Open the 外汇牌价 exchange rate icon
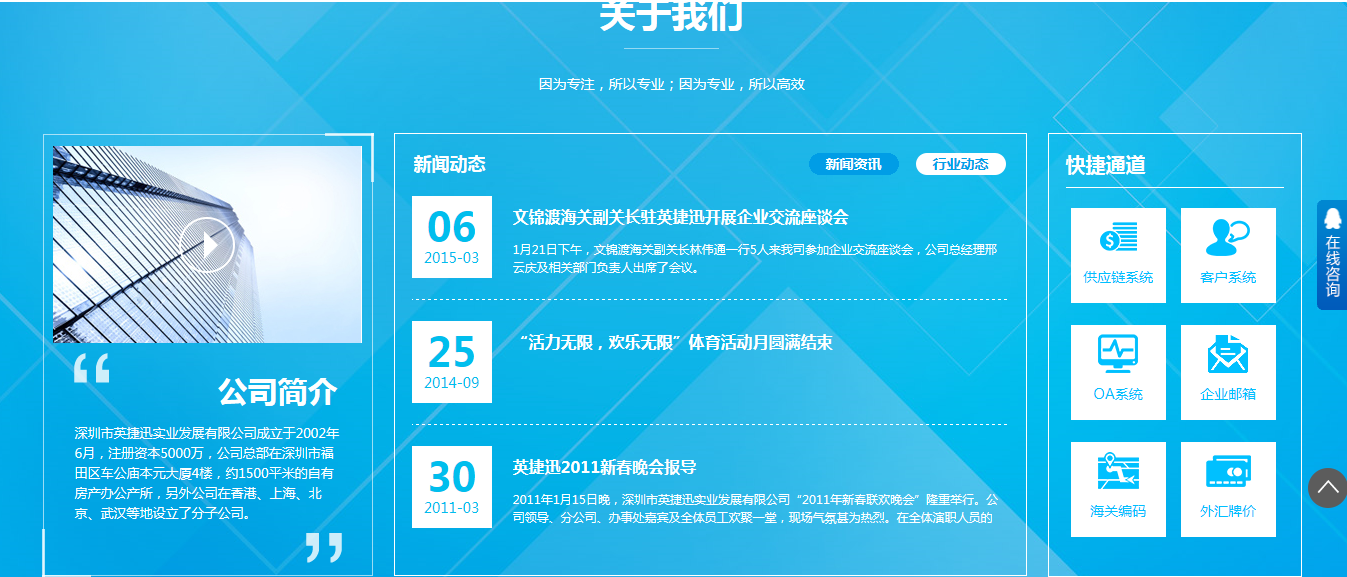This screenshot has width=1347, height=577. pos(1227,489)
